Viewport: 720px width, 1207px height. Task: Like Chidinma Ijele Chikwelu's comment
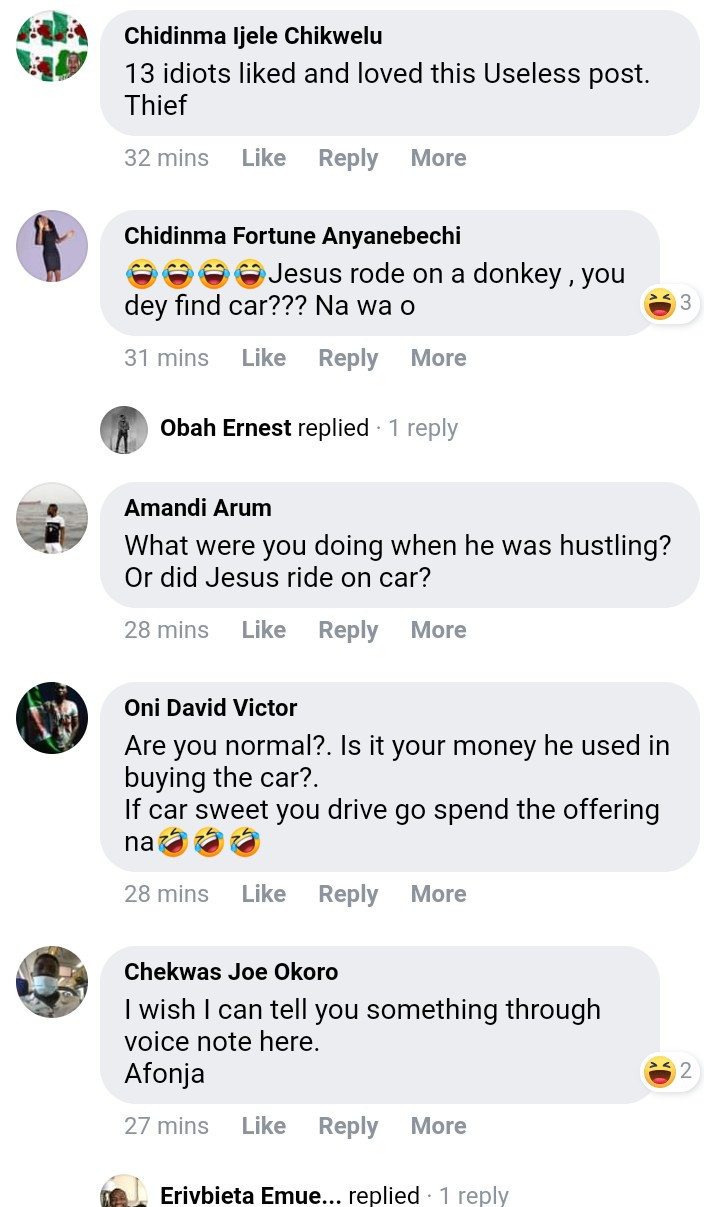coord(263,158)
